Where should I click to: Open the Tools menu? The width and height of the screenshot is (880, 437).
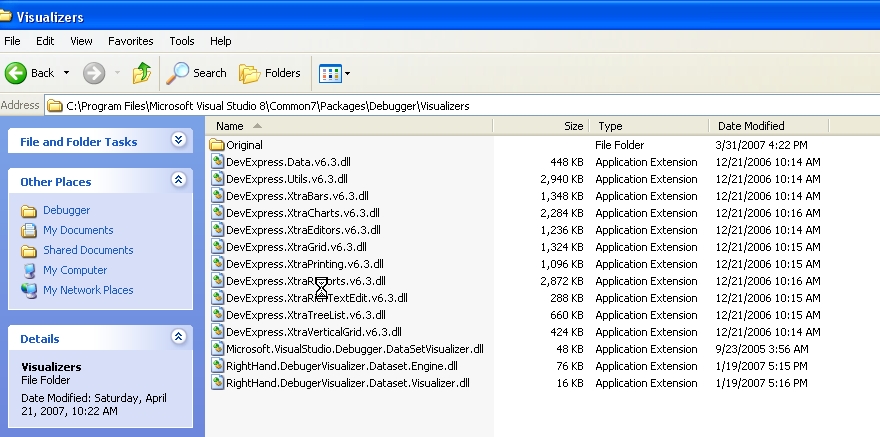tap(182, 41)
